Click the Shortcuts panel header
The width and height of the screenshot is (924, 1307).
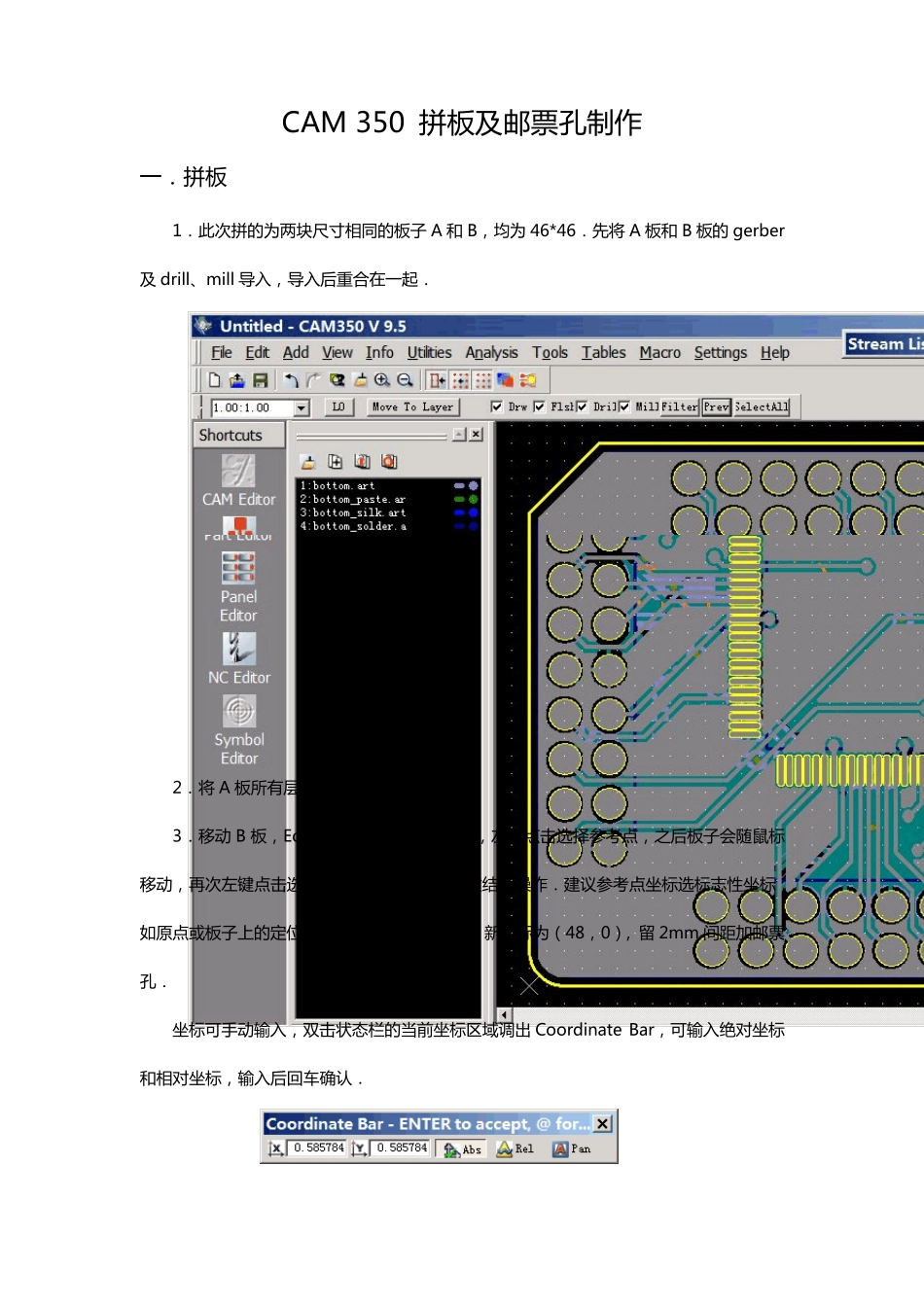(238, 435)
